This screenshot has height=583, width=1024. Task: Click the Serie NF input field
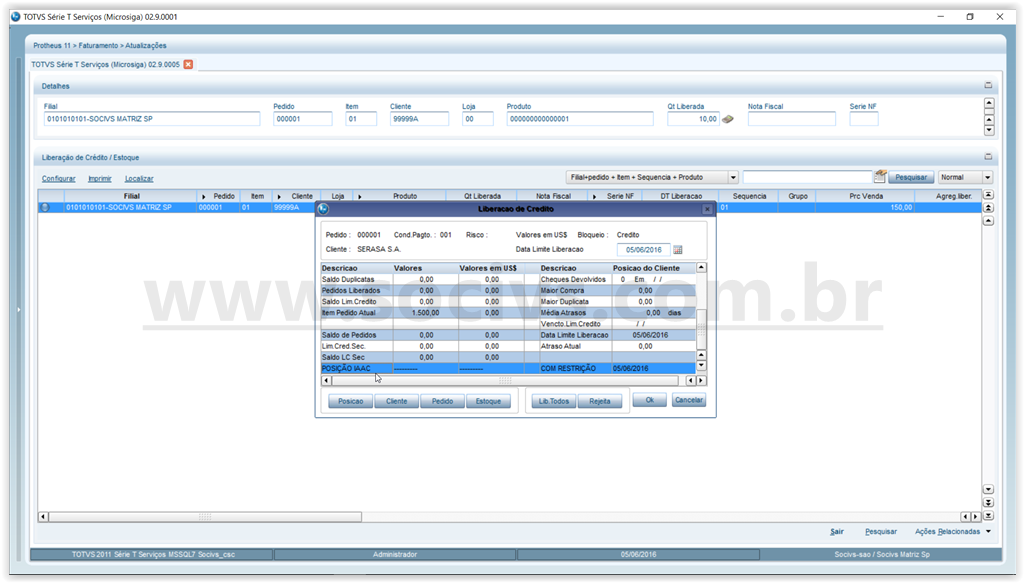864,119
